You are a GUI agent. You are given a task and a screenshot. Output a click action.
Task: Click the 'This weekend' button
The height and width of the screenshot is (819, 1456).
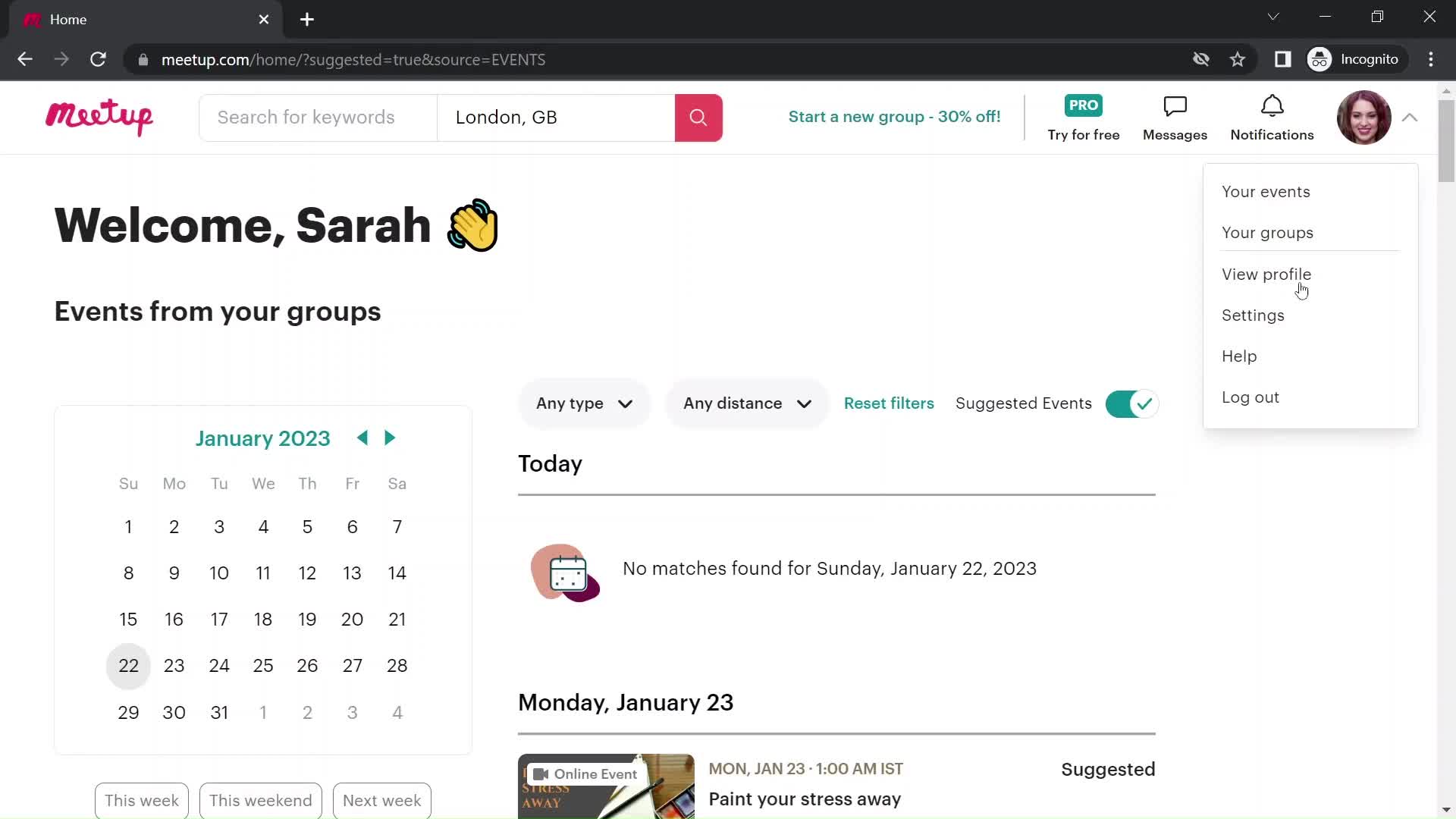(261, 800)
